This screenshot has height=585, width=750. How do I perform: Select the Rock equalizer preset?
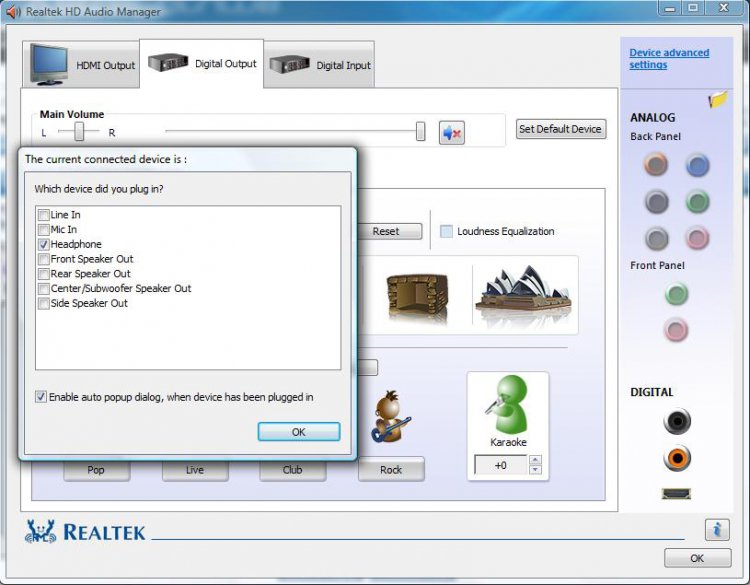coord(391,470)
